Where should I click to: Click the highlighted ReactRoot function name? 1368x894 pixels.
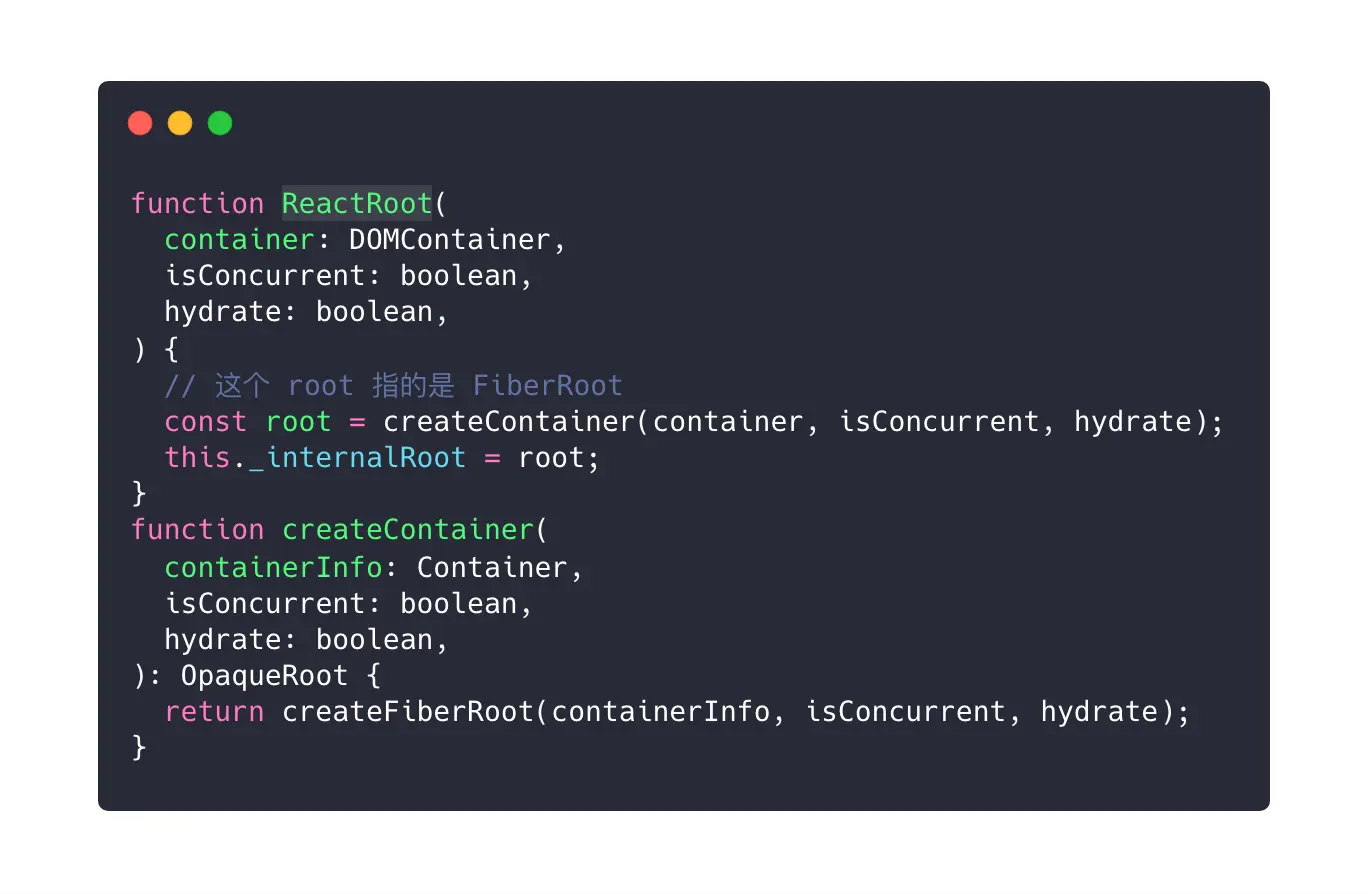(x=357, y=204)
